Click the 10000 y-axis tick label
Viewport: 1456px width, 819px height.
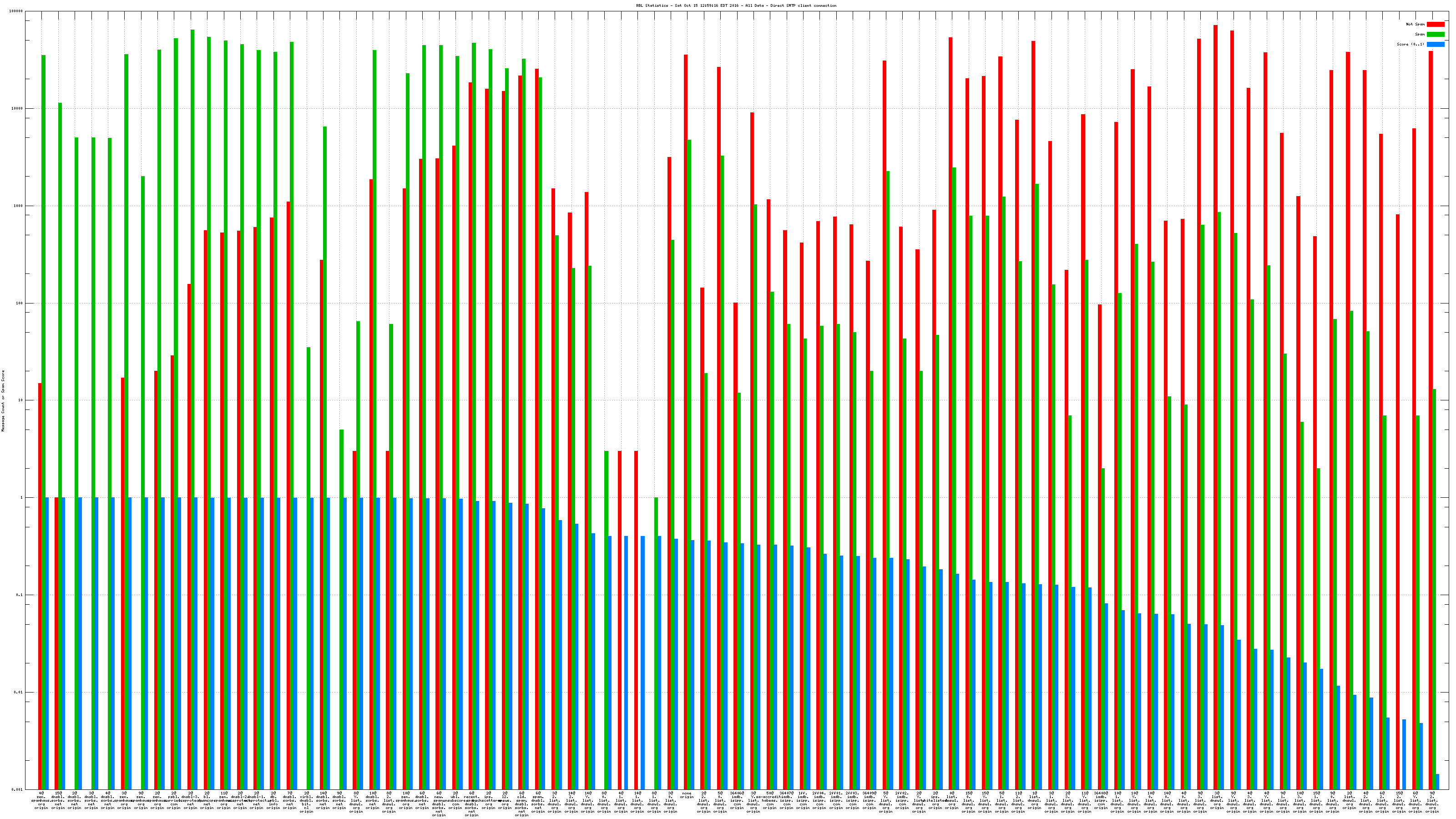pos(18,109)
